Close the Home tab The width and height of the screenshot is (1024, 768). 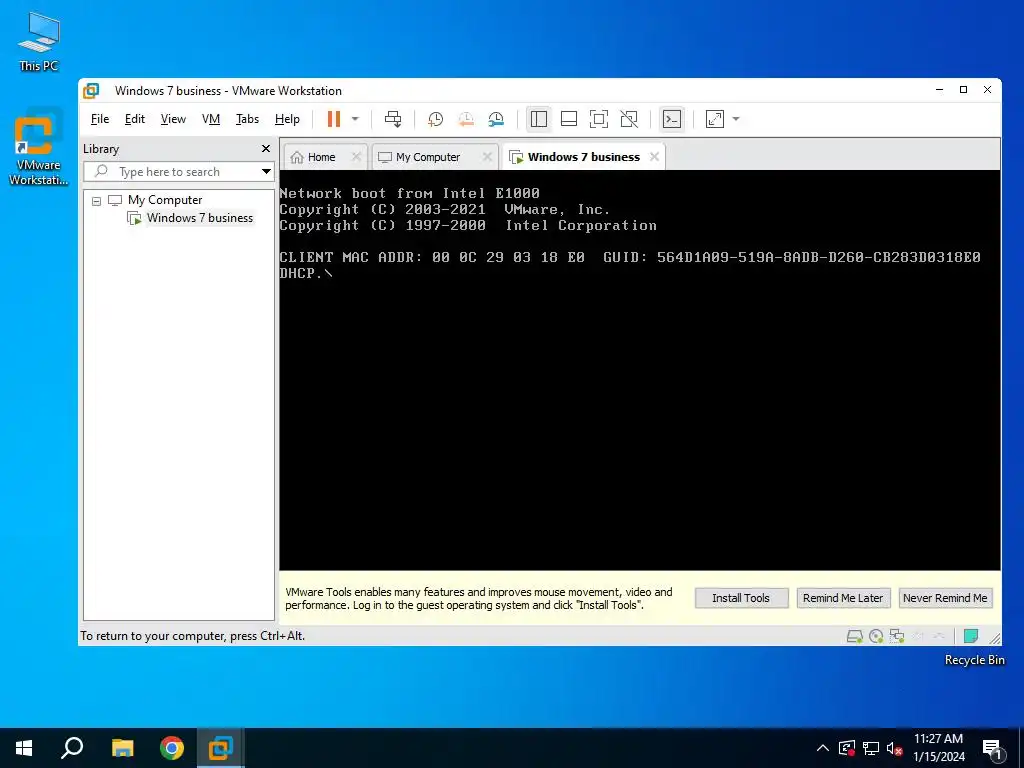tap(356, 157)
